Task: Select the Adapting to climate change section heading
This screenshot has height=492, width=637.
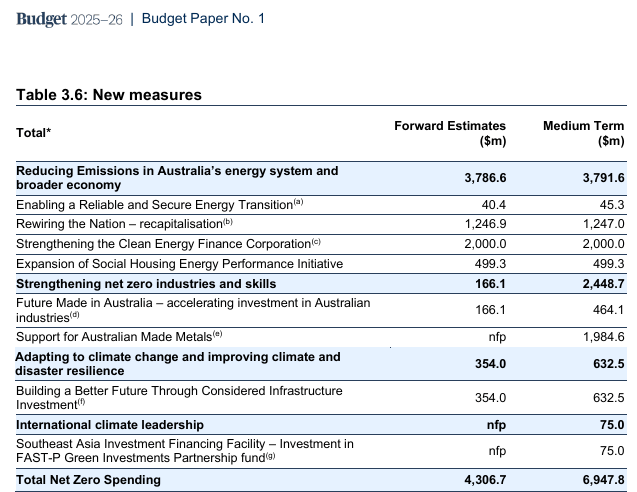Action: (178, 363)
